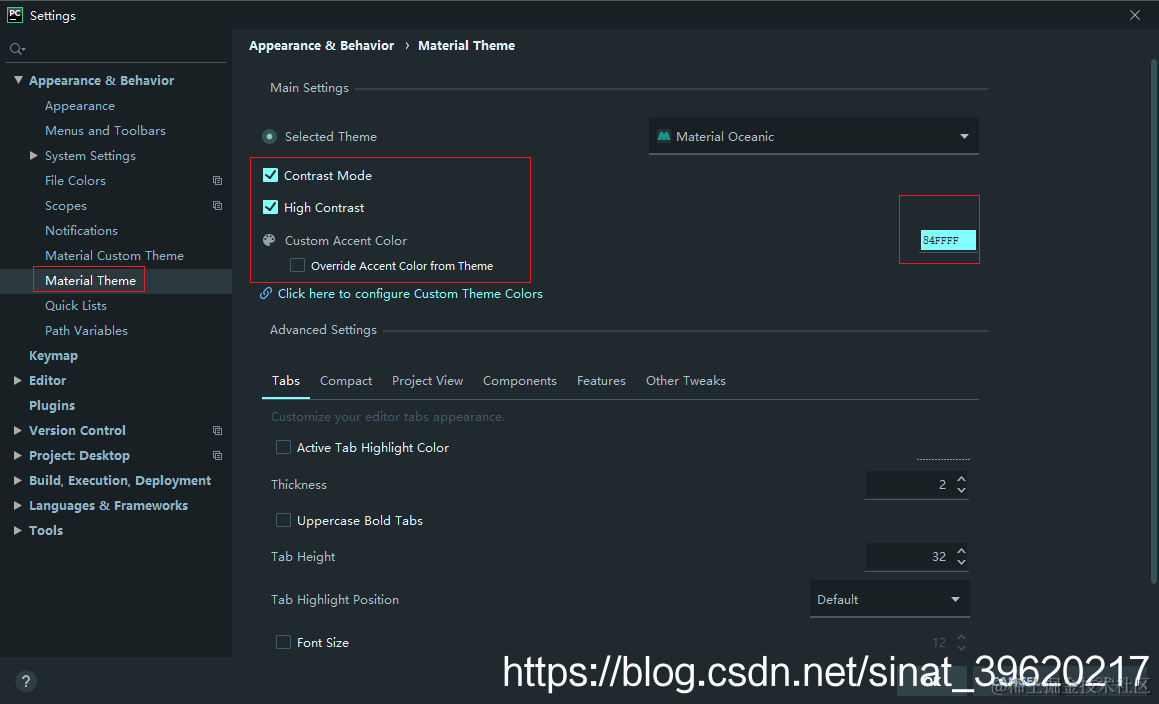Open the Tab Highlight Position dropdown
This screenshot has width=1159, height=704.
(x=890, y=600)
